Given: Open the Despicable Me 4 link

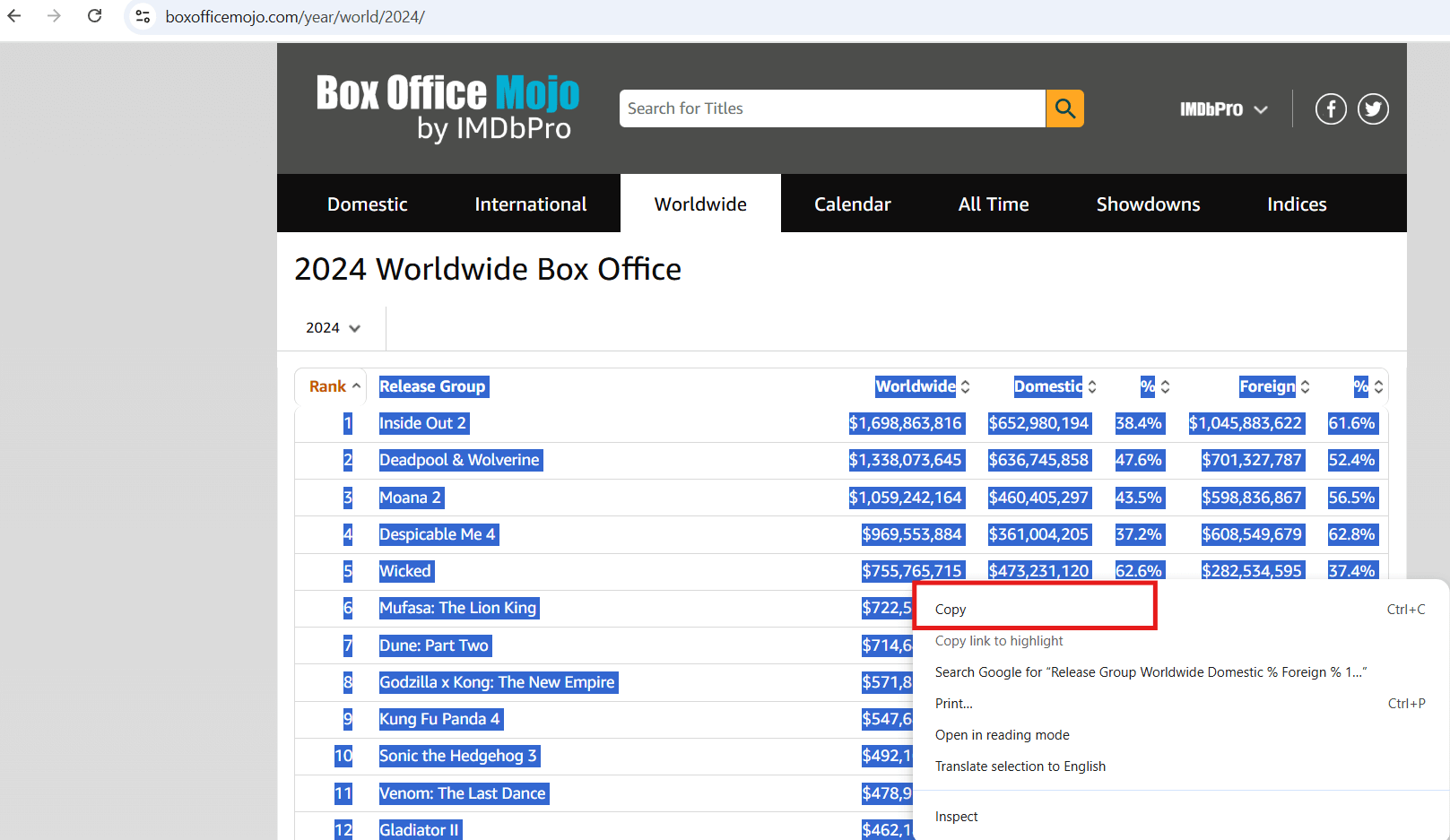Looking at the screenshot, I should [438, 534].
